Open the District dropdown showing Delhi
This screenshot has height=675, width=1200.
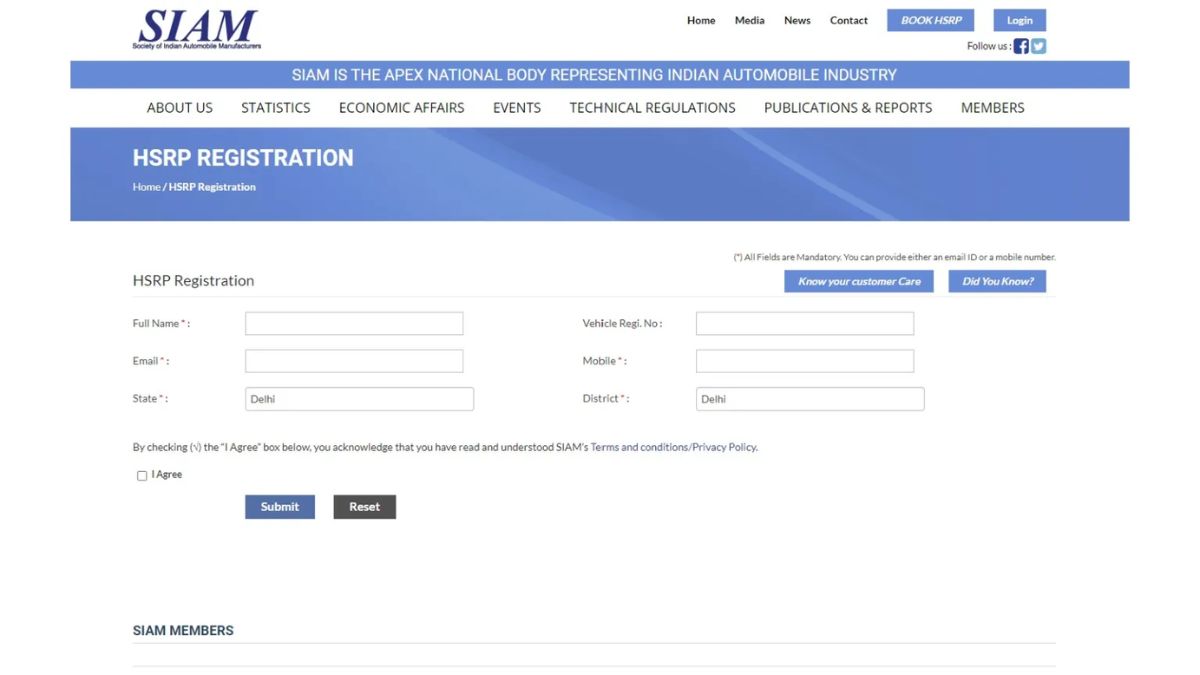coord(810,398)
